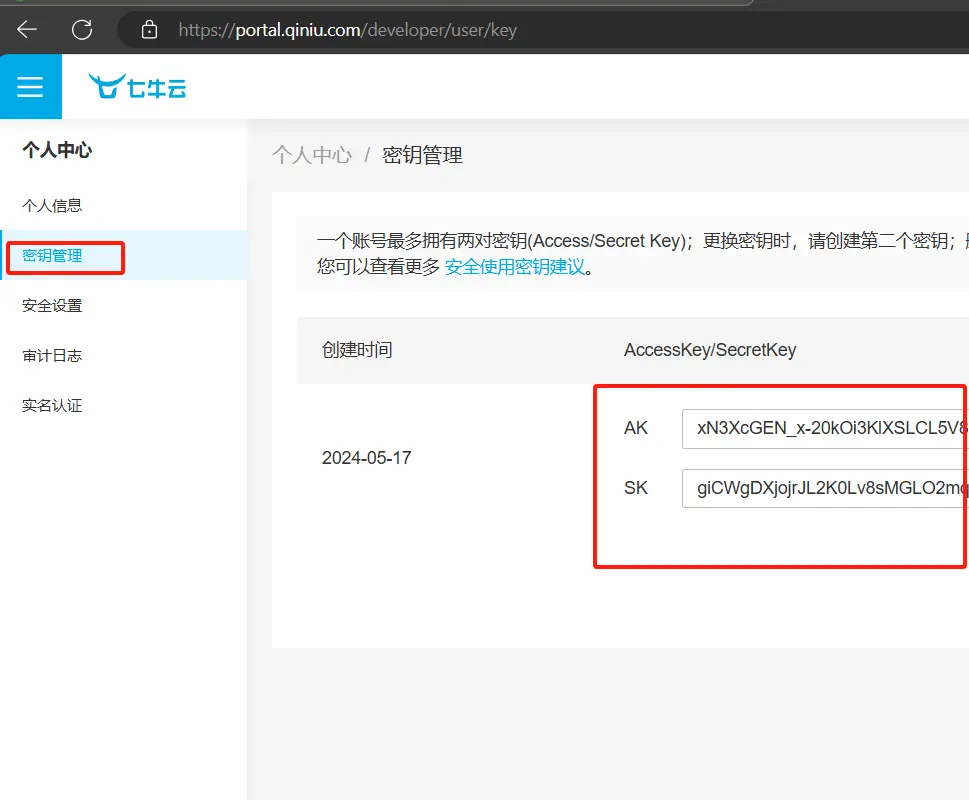
Task: Open 个人信息 in the sidebar
Action: coord(52,206)
